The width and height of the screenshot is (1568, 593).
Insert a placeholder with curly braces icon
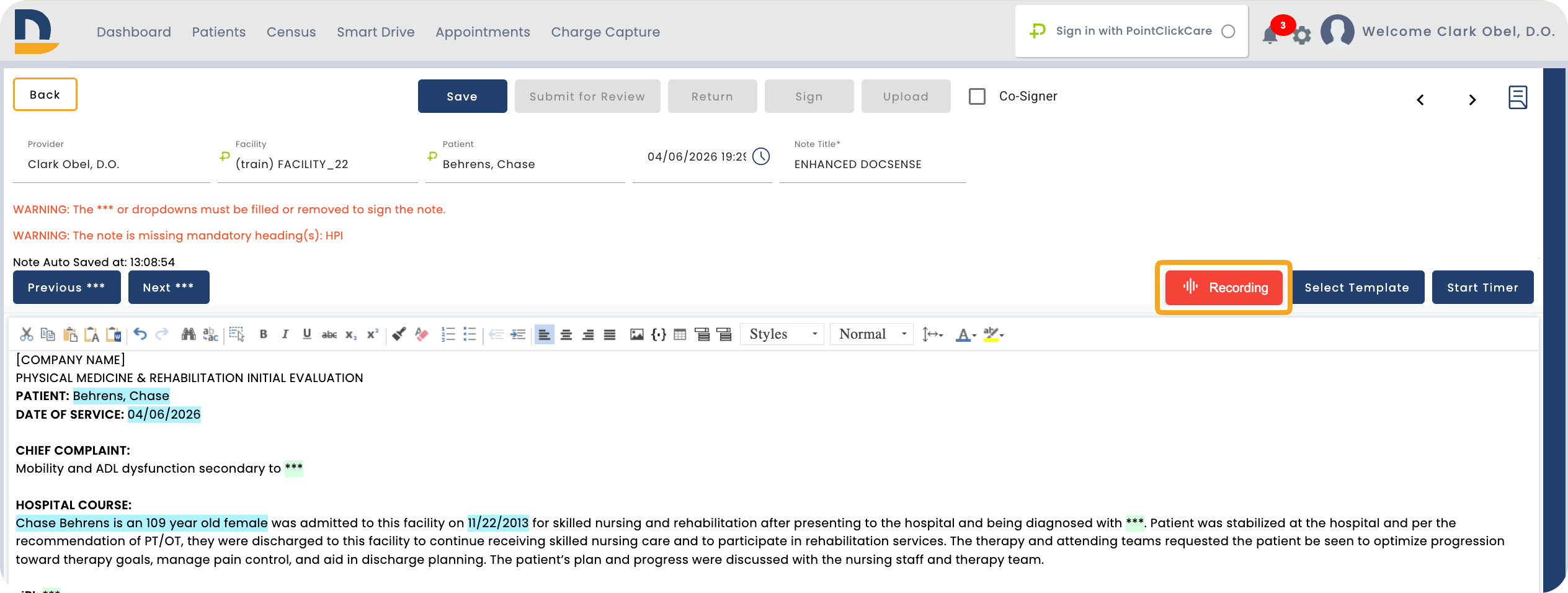[659, 334]
